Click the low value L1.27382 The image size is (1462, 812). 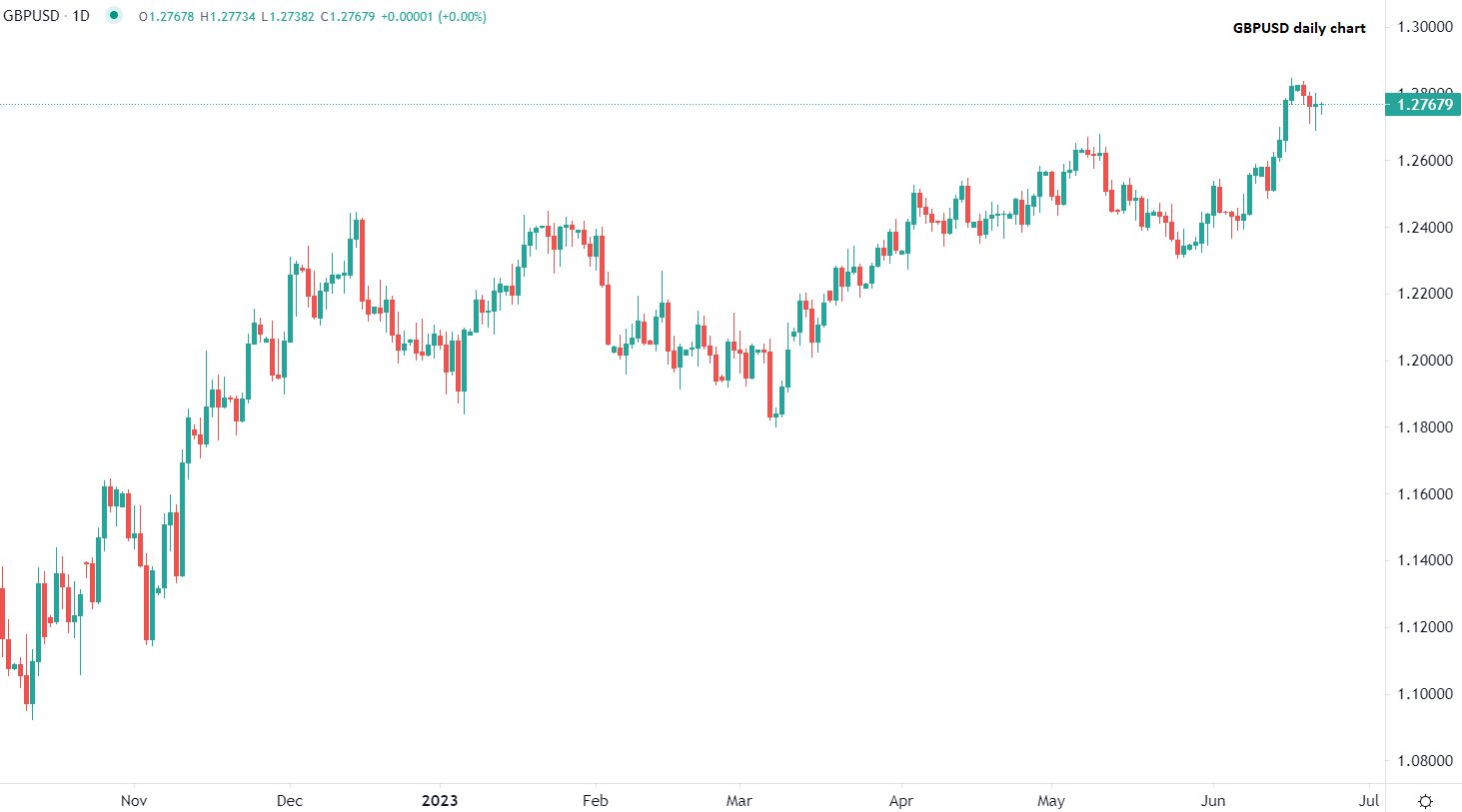(287, 17)
